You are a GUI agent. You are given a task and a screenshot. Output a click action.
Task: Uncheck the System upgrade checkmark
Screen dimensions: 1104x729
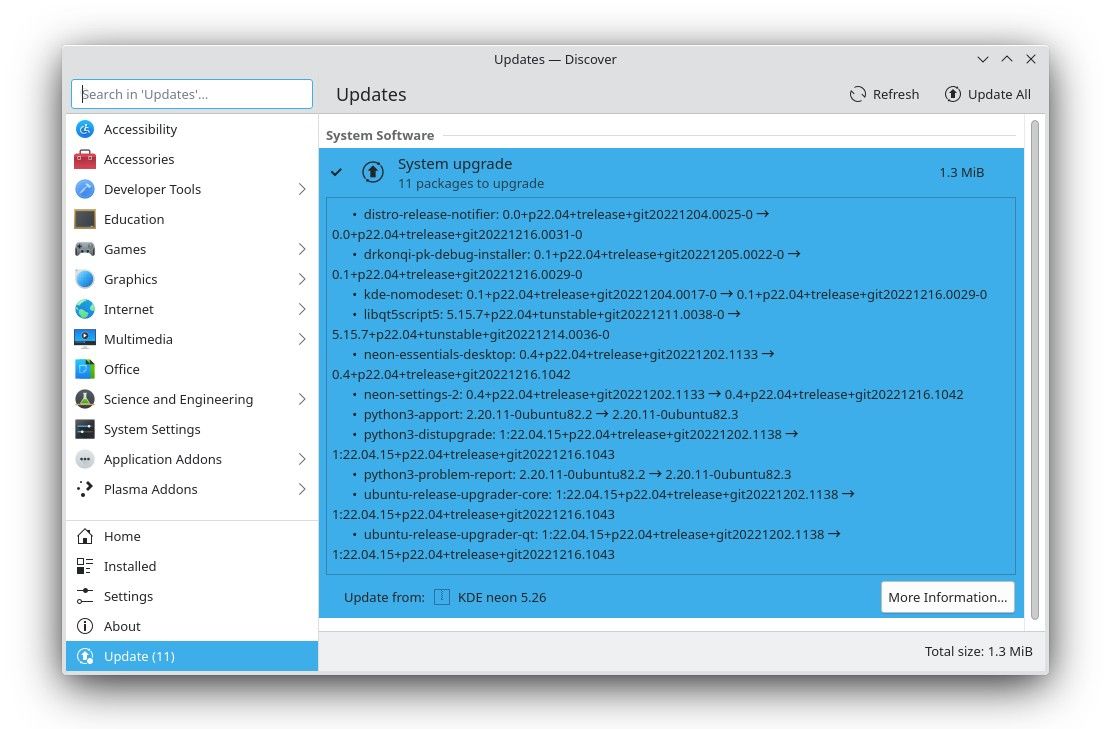(337, 172)
